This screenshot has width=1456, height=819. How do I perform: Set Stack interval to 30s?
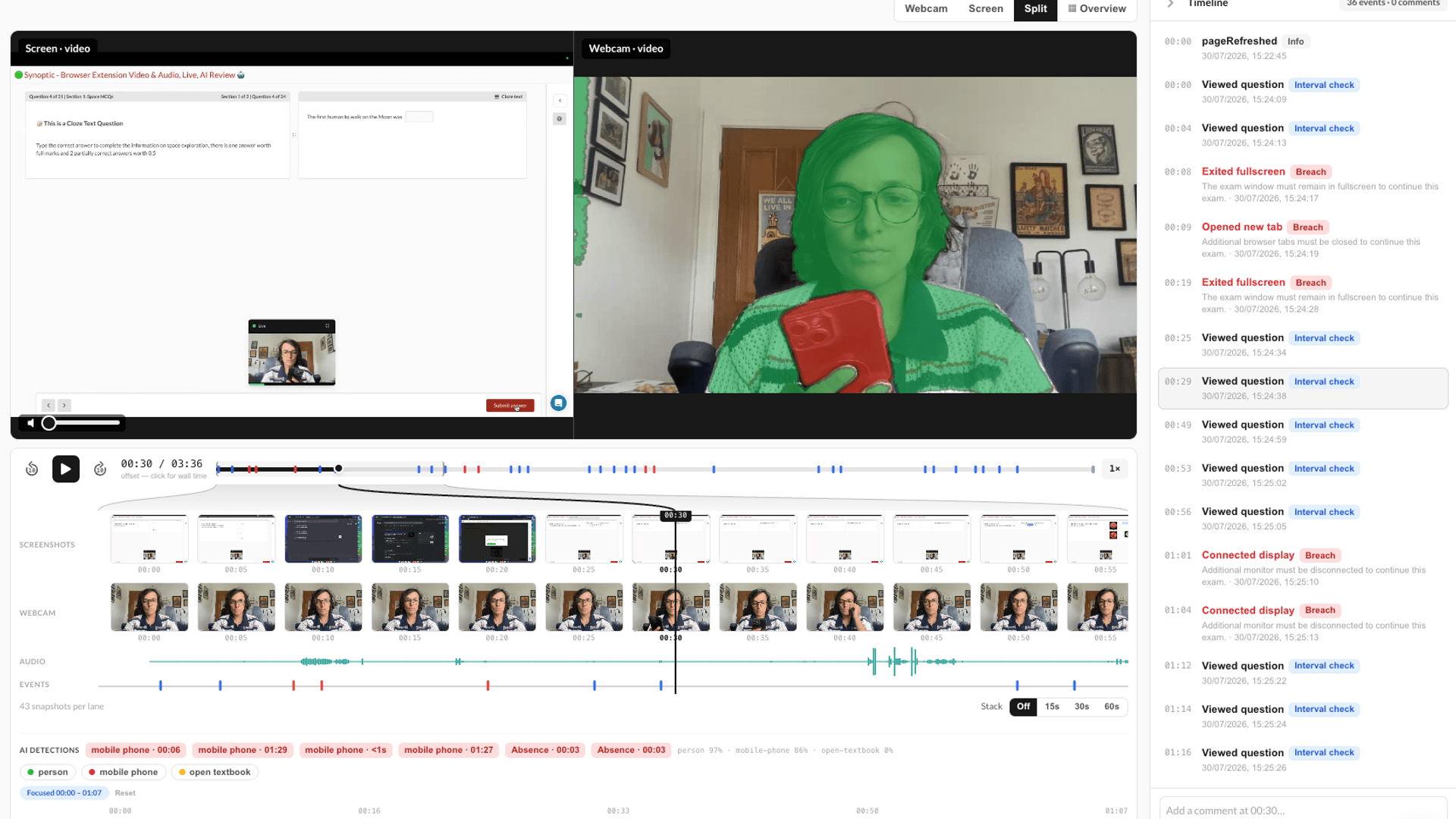[1081, 707]
